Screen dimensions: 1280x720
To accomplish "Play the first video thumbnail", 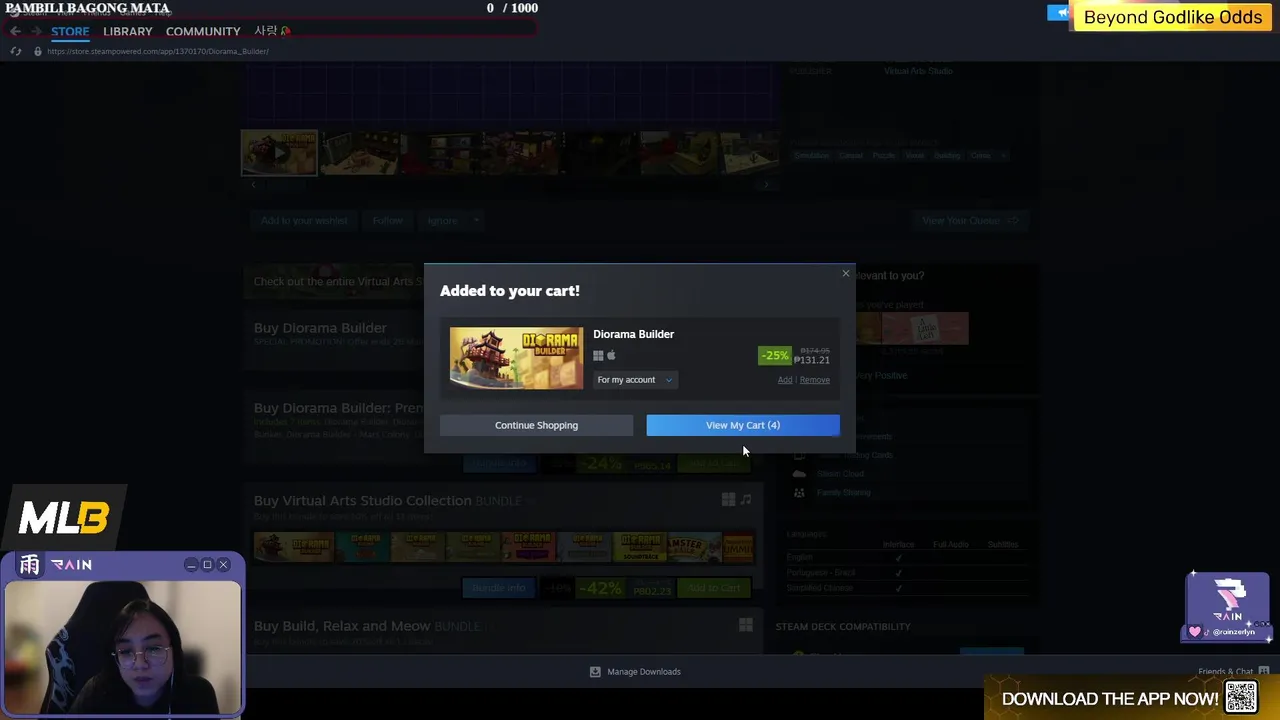I will coord(279,152).
